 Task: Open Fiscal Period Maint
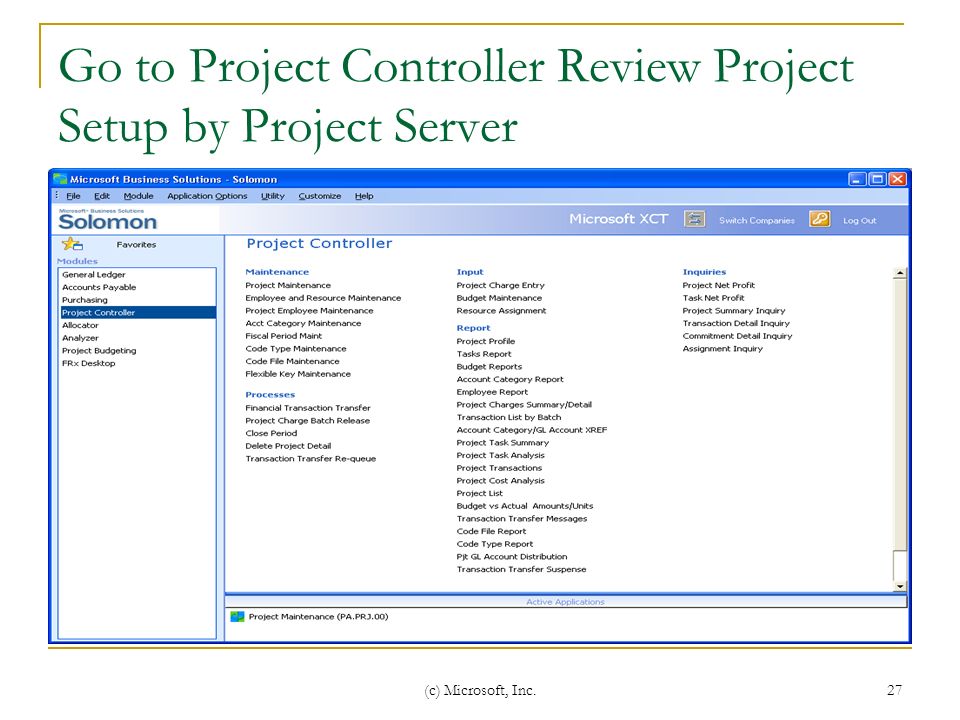283,336
